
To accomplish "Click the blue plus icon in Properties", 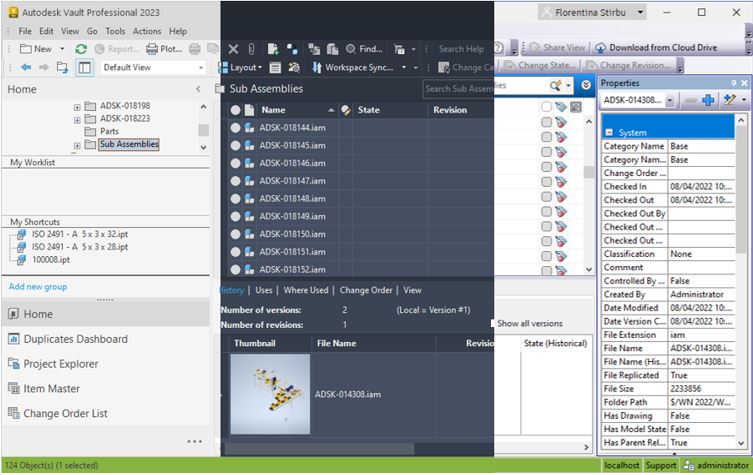I will 708,100.
